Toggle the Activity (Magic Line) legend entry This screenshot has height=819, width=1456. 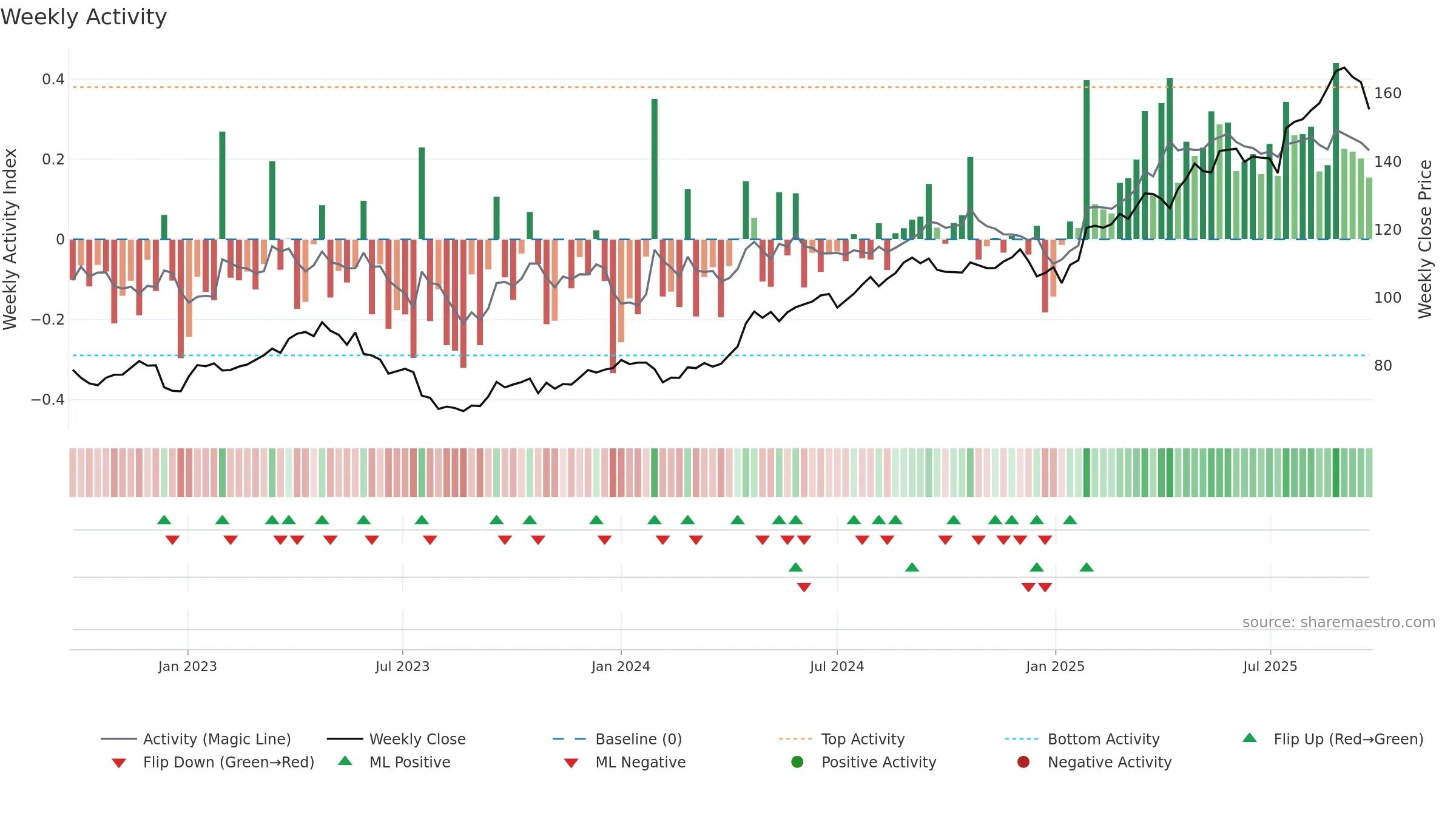pos(196,739)
